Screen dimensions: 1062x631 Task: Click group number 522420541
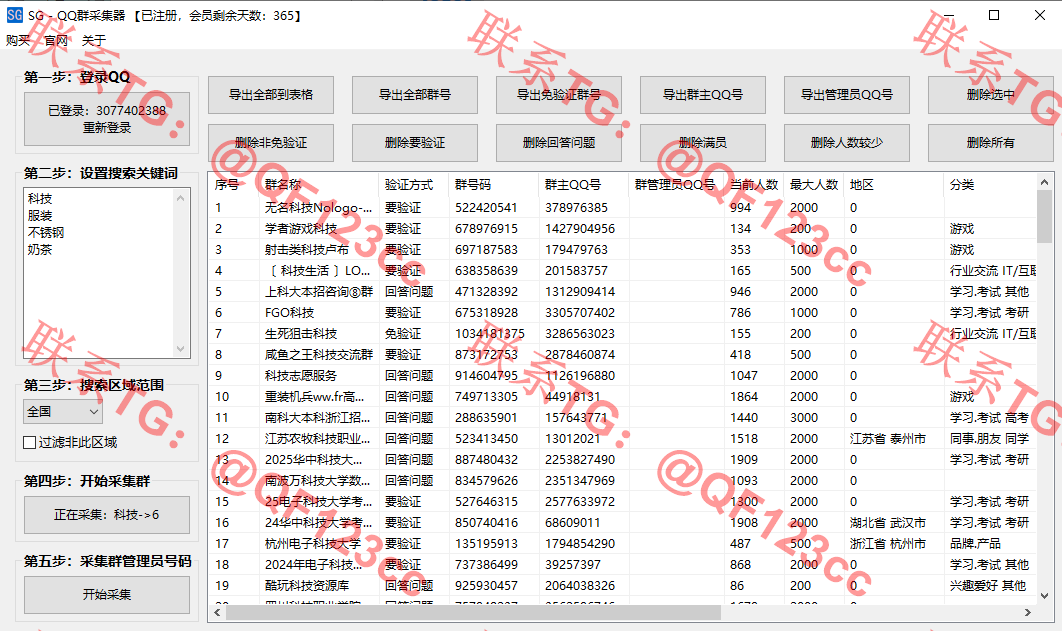pyautogui.click(x=486, y=208)
